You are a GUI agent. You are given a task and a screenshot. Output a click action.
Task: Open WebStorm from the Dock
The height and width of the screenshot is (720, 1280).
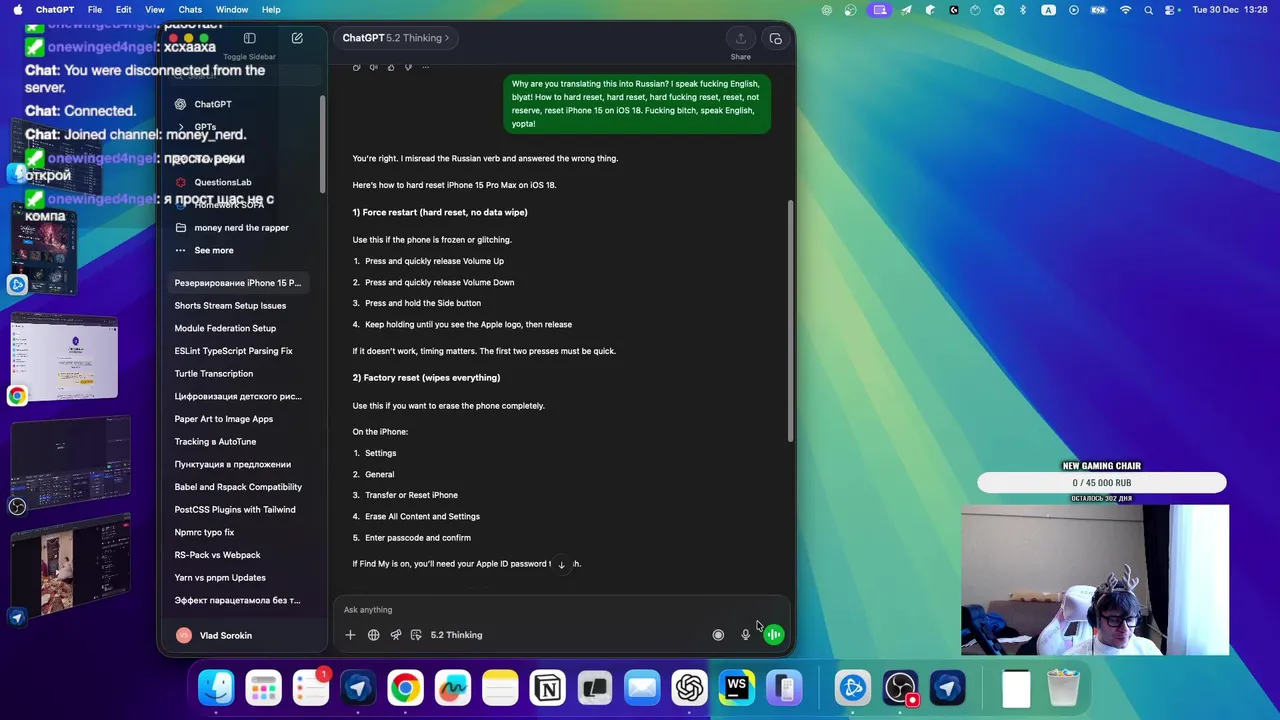pyautogui.click(x=737, y=688)
